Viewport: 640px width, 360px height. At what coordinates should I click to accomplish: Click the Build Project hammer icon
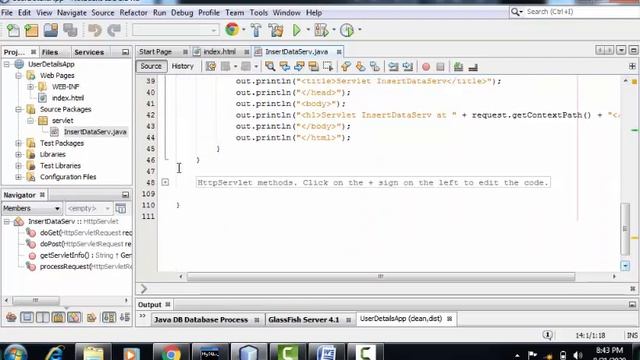tap(256, 30)
